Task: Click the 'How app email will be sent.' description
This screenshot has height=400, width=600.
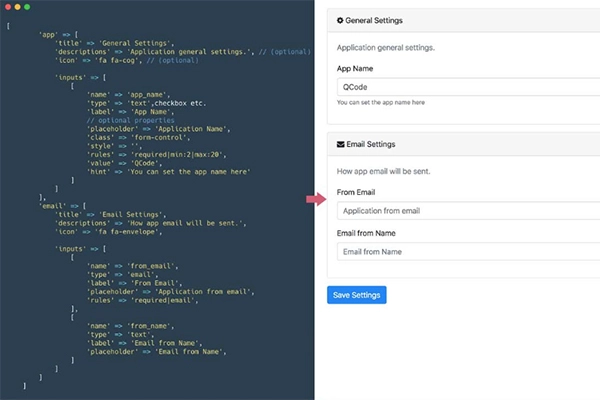Action: (x=383, y=171)
